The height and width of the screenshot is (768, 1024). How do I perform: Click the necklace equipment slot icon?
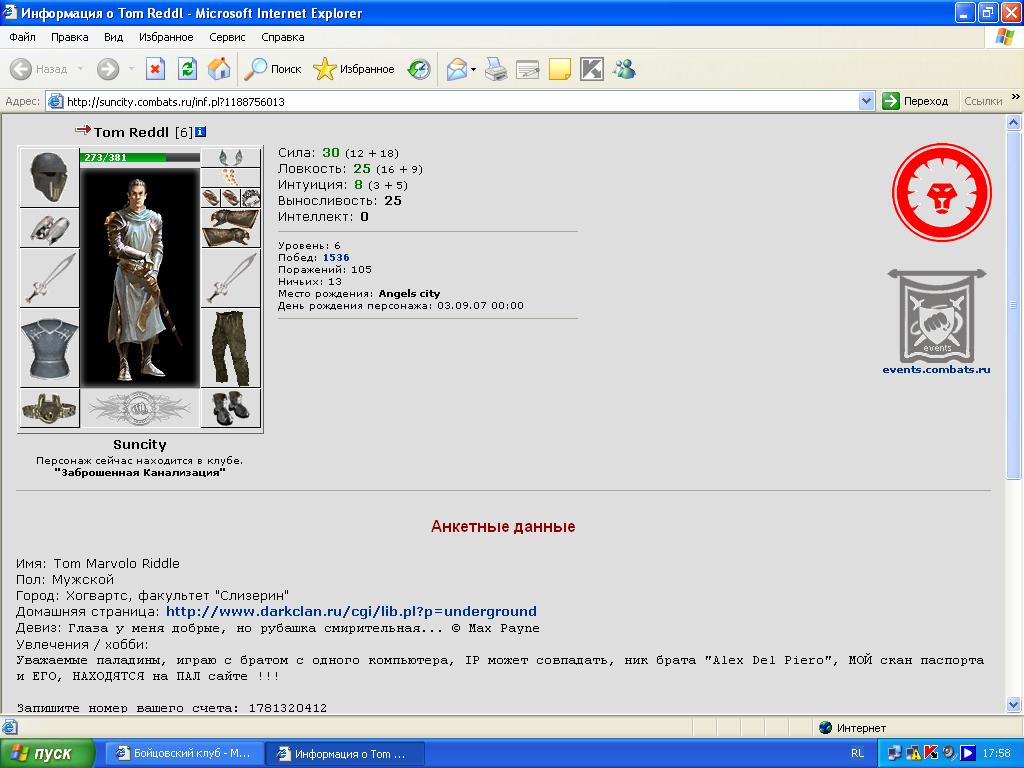pos(231,177)
